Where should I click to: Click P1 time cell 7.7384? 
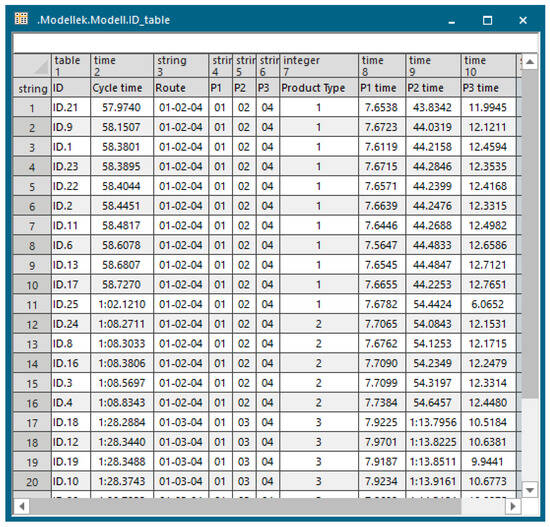pyautogui.click(x=382, y=402)
